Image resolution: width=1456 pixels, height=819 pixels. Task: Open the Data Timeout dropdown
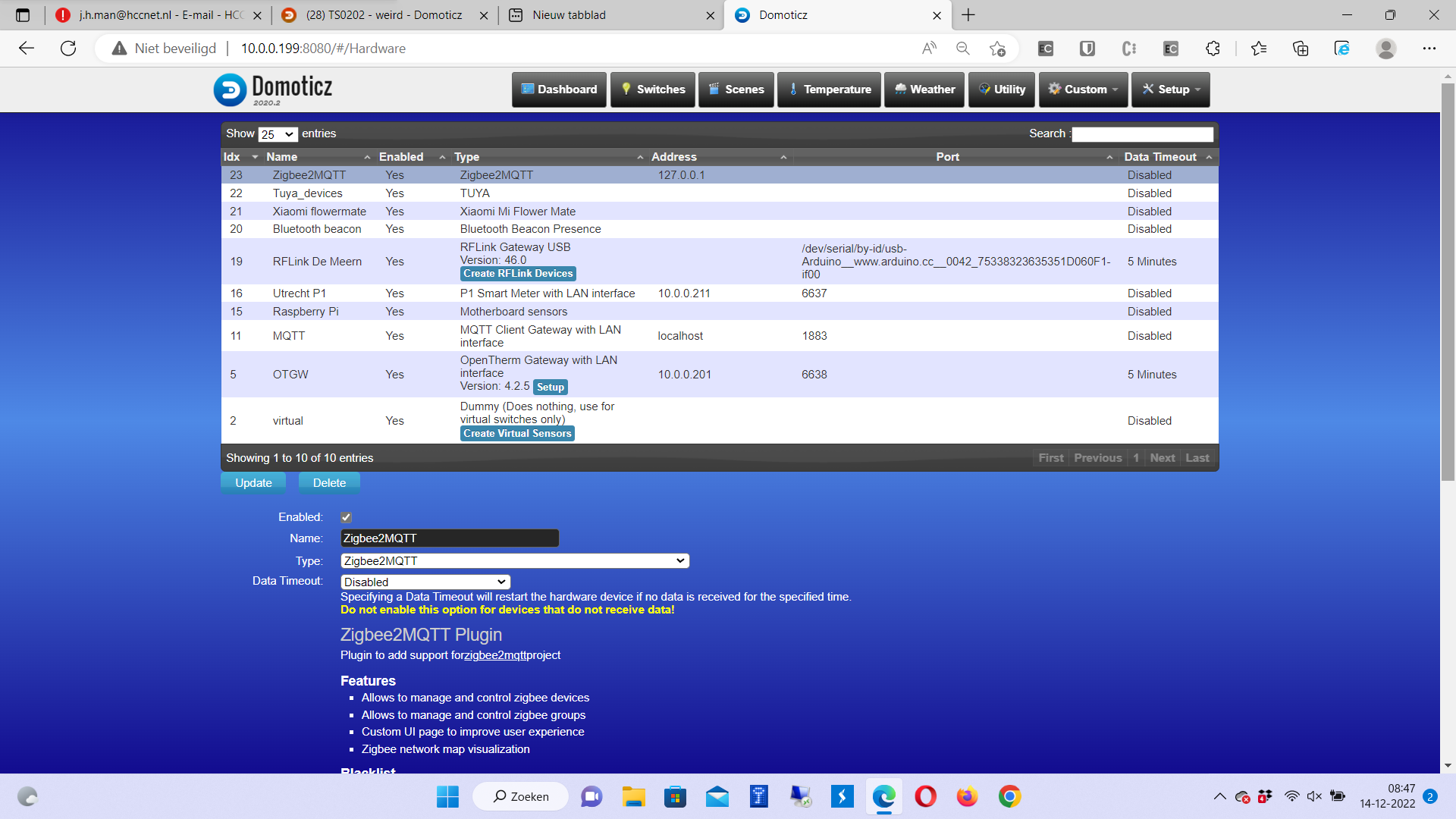[x=425, y=582]
